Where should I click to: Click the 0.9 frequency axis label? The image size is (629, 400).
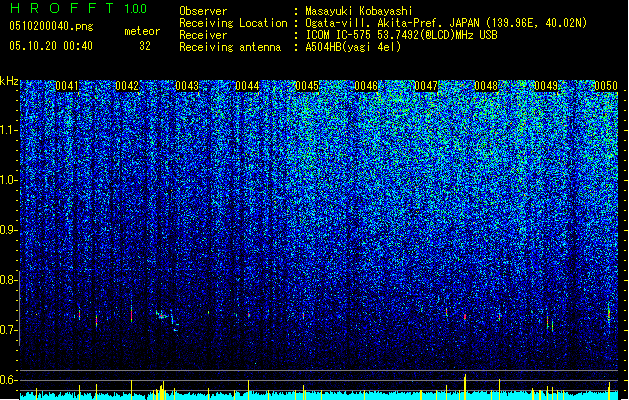[x=8, y=230]
